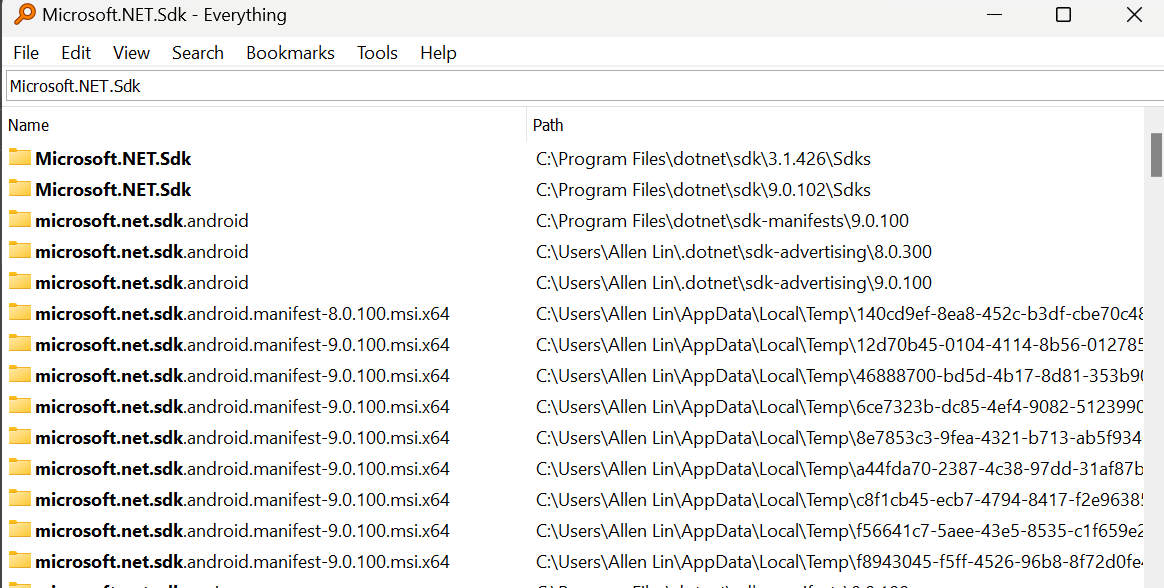Select manifest-9.0.100.msi.x64 name in 12d70b45 row

tap(242, 344)
